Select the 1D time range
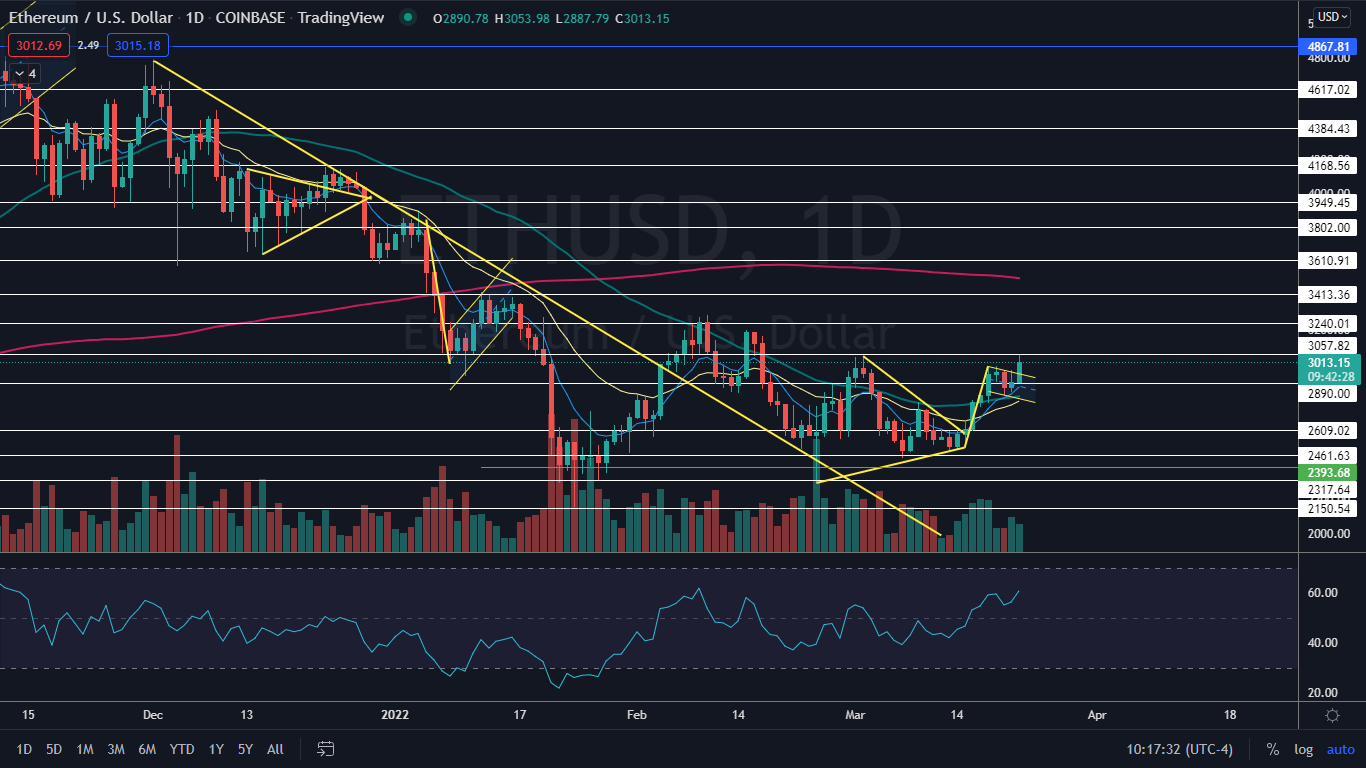Screen dimensions: 1366x768 (x=24, y=749)
